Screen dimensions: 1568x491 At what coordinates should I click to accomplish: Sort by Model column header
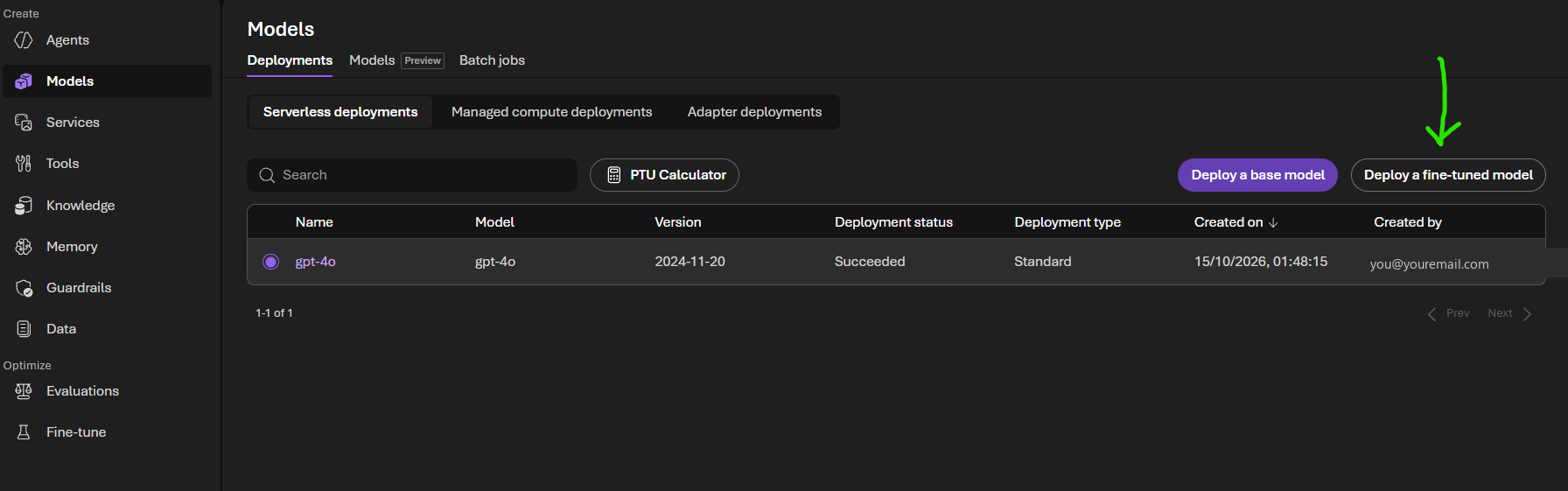click(494, 222)
